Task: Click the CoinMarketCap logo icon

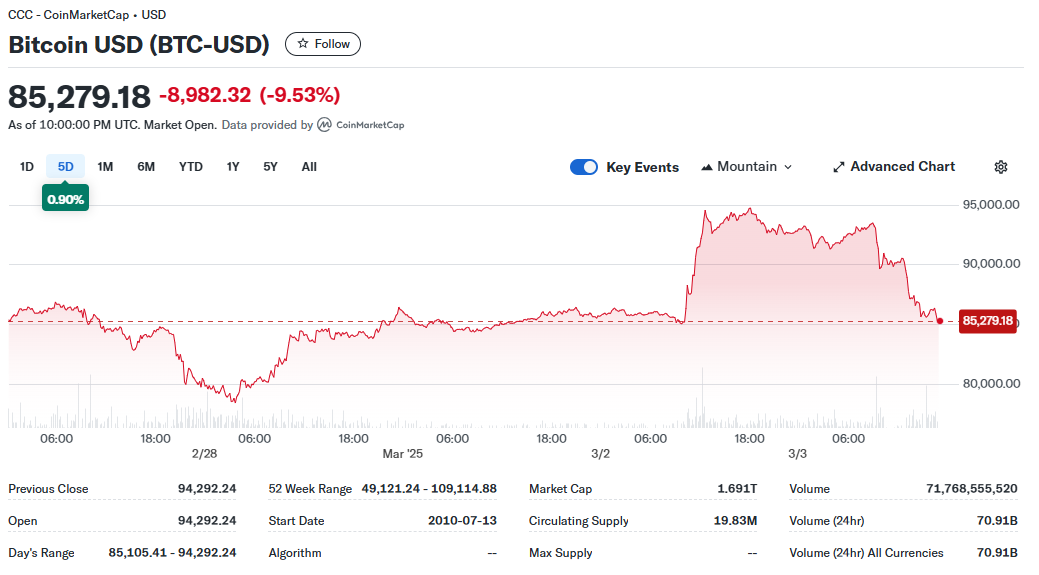Action: [x=324, y=125]
